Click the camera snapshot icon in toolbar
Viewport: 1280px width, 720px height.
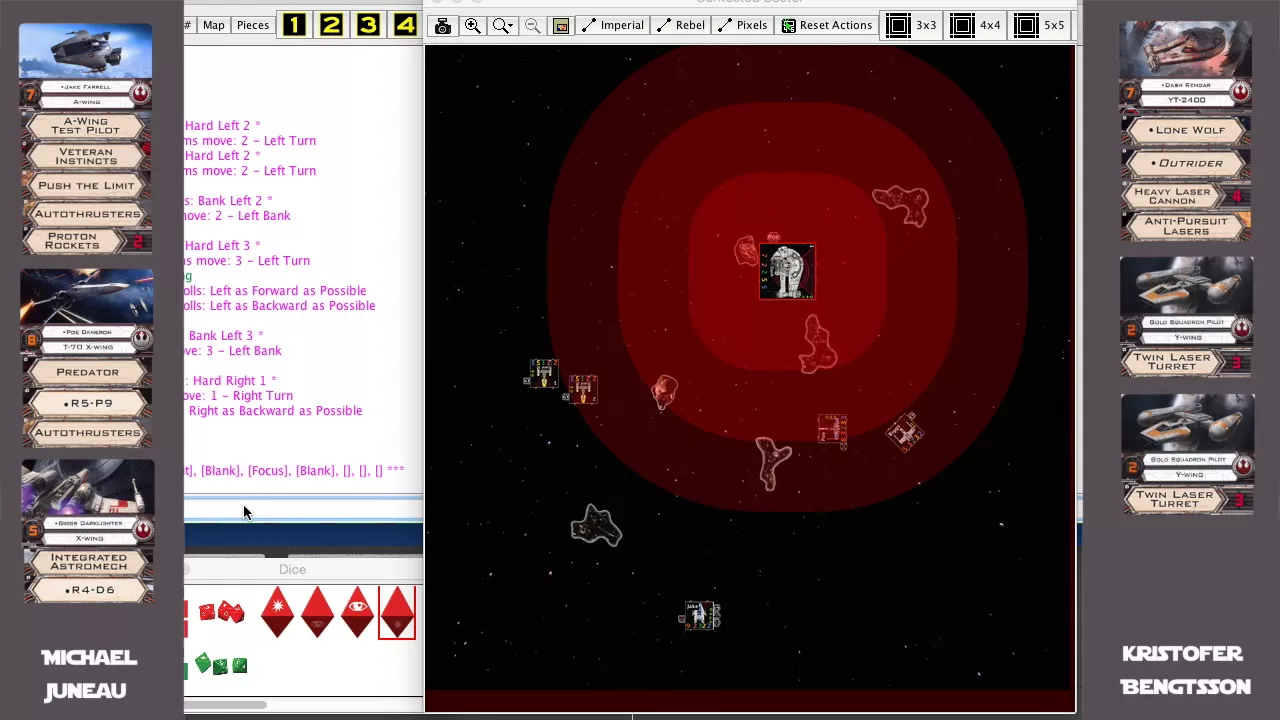[443, 26]
